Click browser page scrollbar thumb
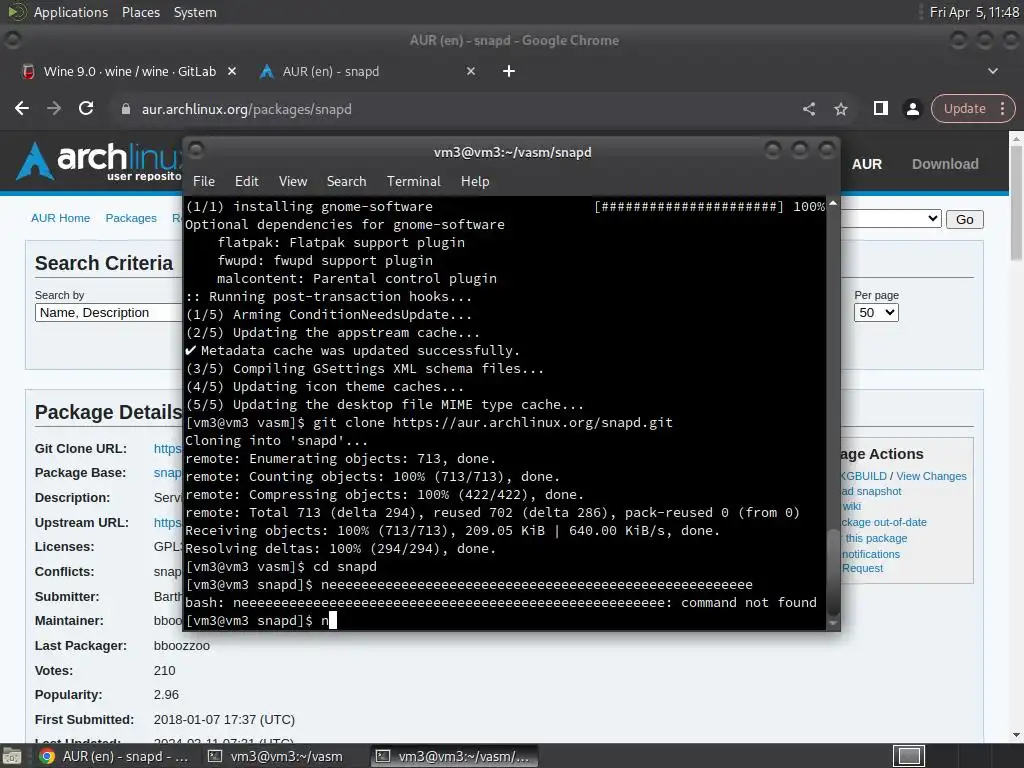Image resolution: width=1024 pixels, height=768 pixels. 1016,202
